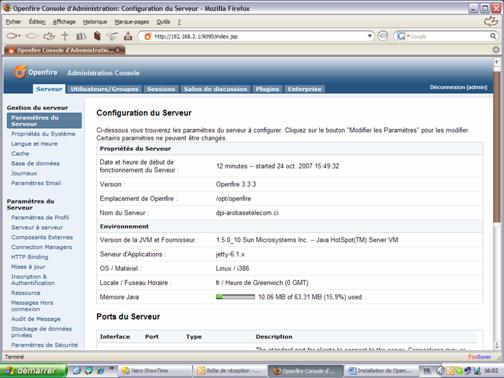
Task: Click the Openfire site icon in address bar
Action: point(148,36)
